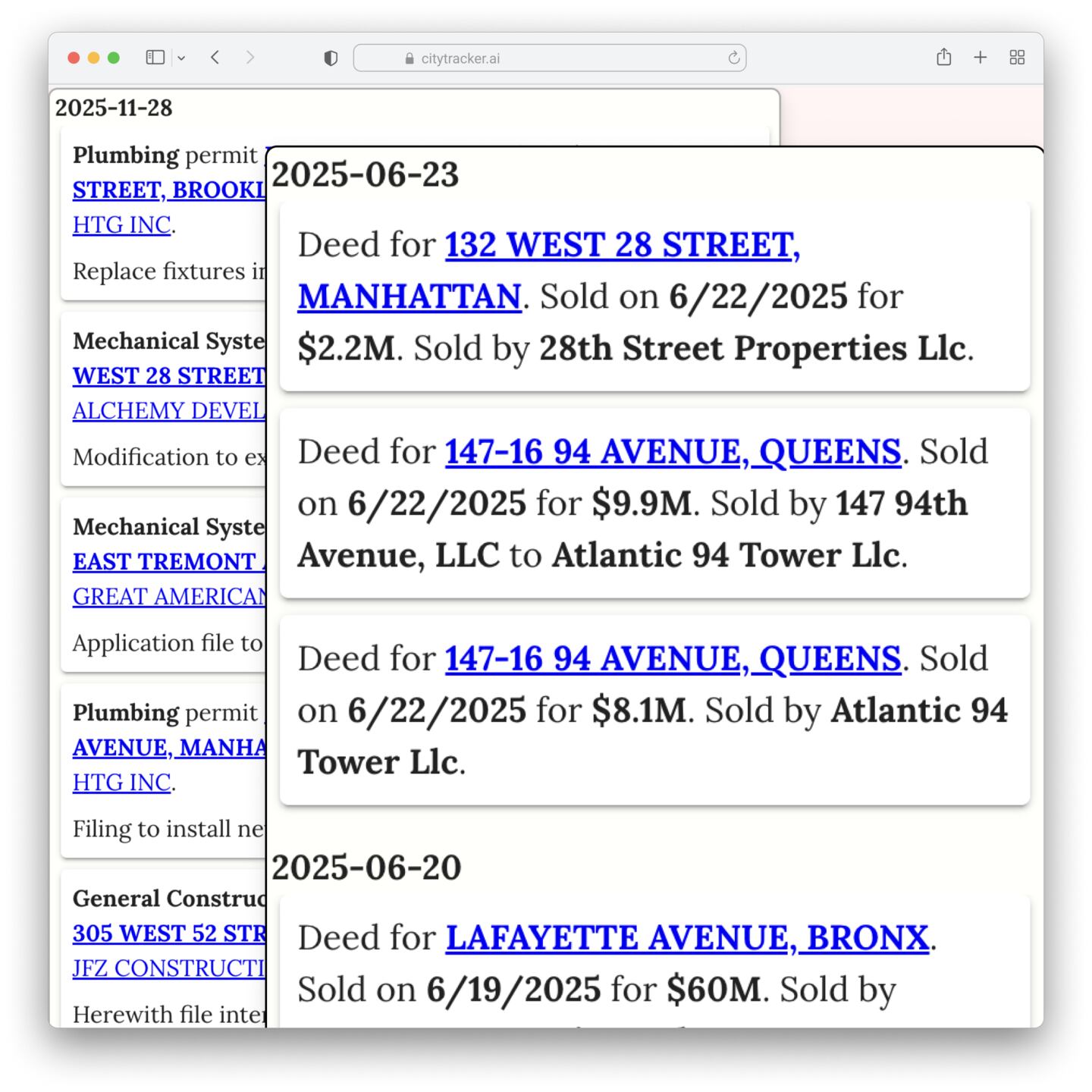Show the tab overview grid
Image resolution: width=1092 pixels, height=1092 pixels.
pos(1017,57)
